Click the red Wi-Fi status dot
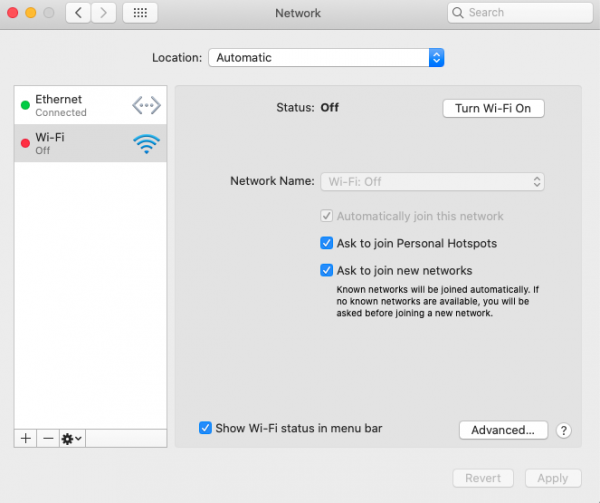 (x=25, y=143)
